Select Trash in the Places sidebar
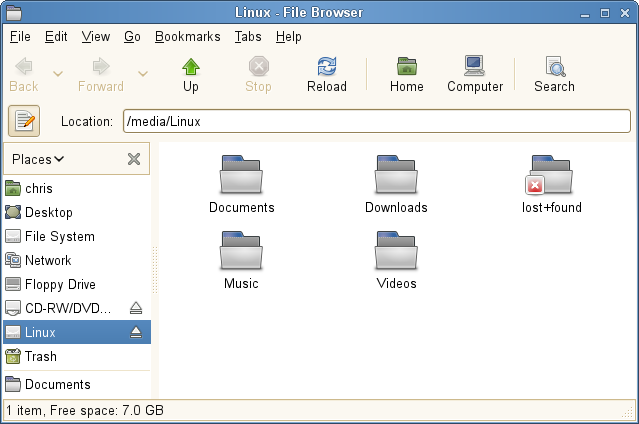The height and width of the screenshot is (424, 639). [x=77, y=356]
